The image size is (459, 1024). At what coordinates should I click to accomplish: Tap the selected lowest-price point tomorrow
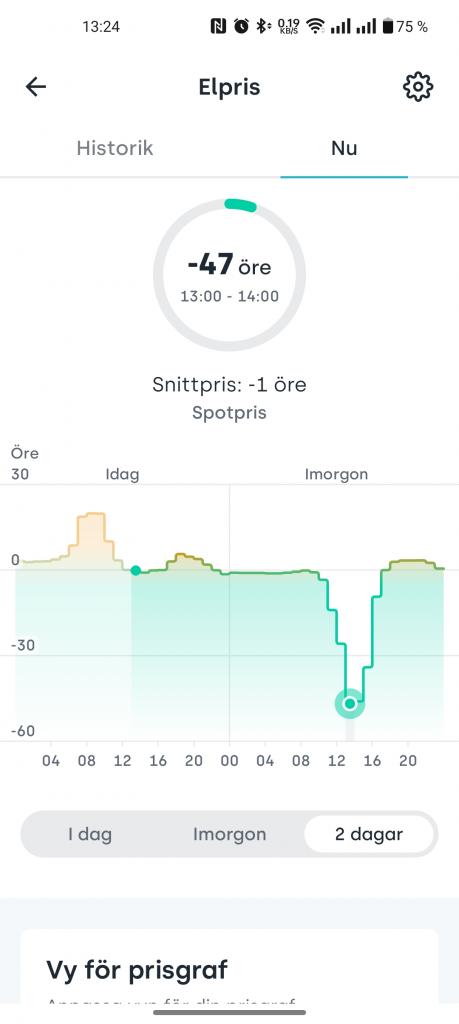pos(350,703)
